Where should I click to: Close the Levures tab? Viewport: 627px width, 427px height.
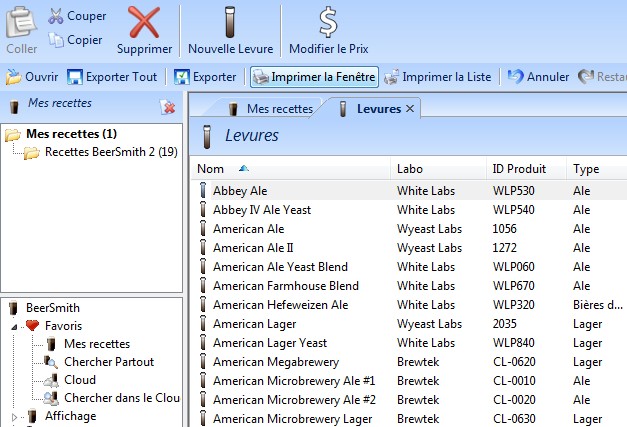pyautogui.click(x=410, y=108)
